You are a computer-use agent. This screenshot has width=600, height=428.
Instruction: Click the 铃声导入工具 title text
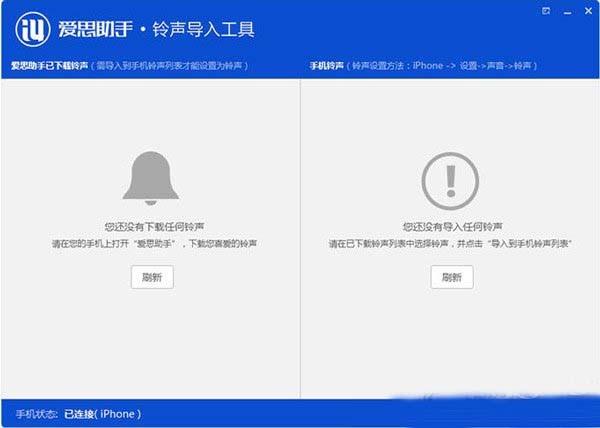[x=203, y=29]
